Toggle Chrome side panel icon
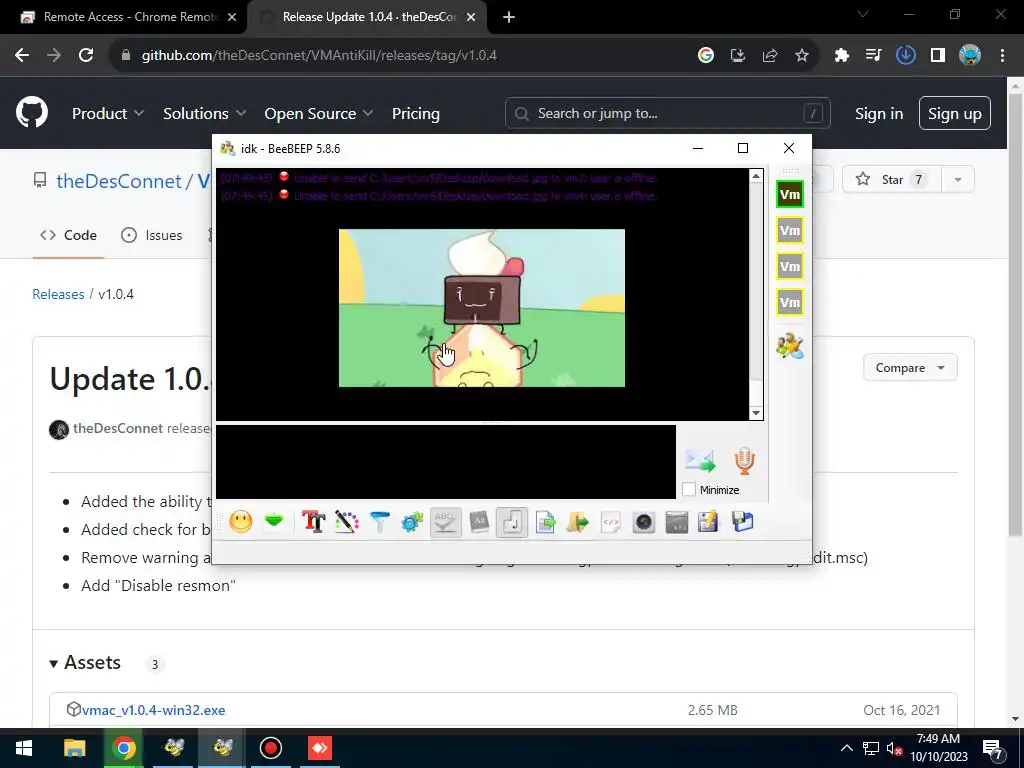This screenshot has width=1024, height=768. pyautogui.click(x=938, y=56)
